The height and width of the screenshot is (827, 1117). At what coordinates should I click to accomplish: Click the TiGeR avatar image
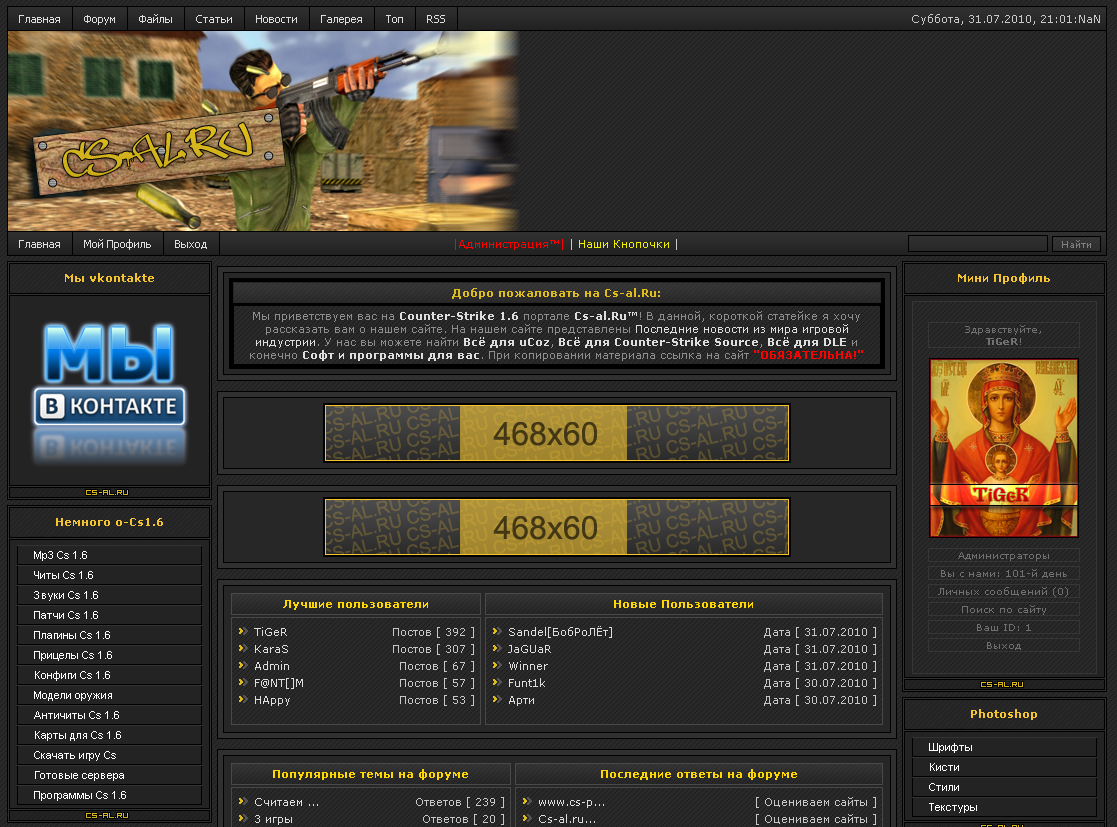(x=1004, y=447)
